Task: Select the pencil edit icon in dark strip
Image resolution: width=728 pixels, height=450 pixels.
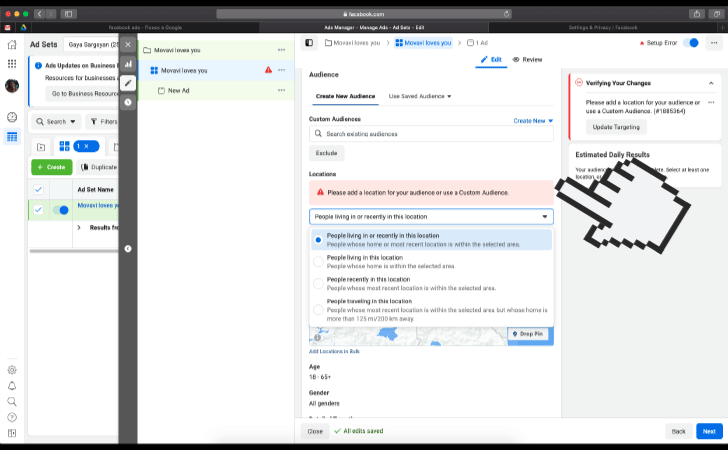Action: (x=128, y=83)
